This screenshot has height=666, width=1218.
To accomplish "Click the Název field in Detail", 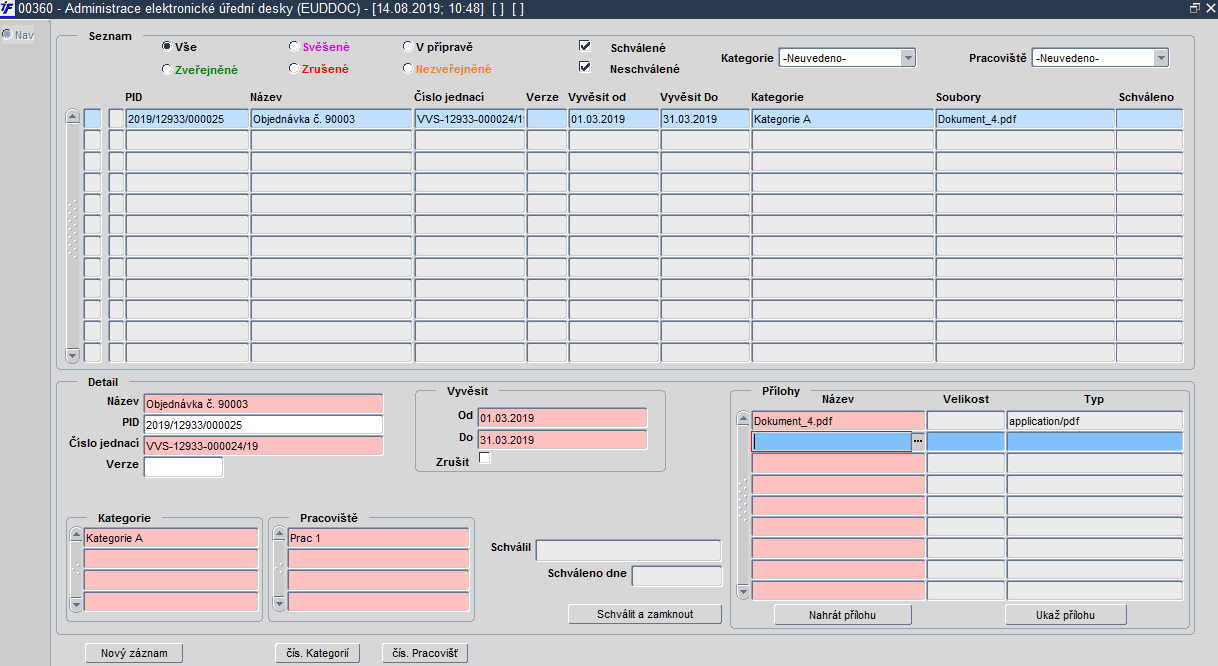I will coord(264,404).
